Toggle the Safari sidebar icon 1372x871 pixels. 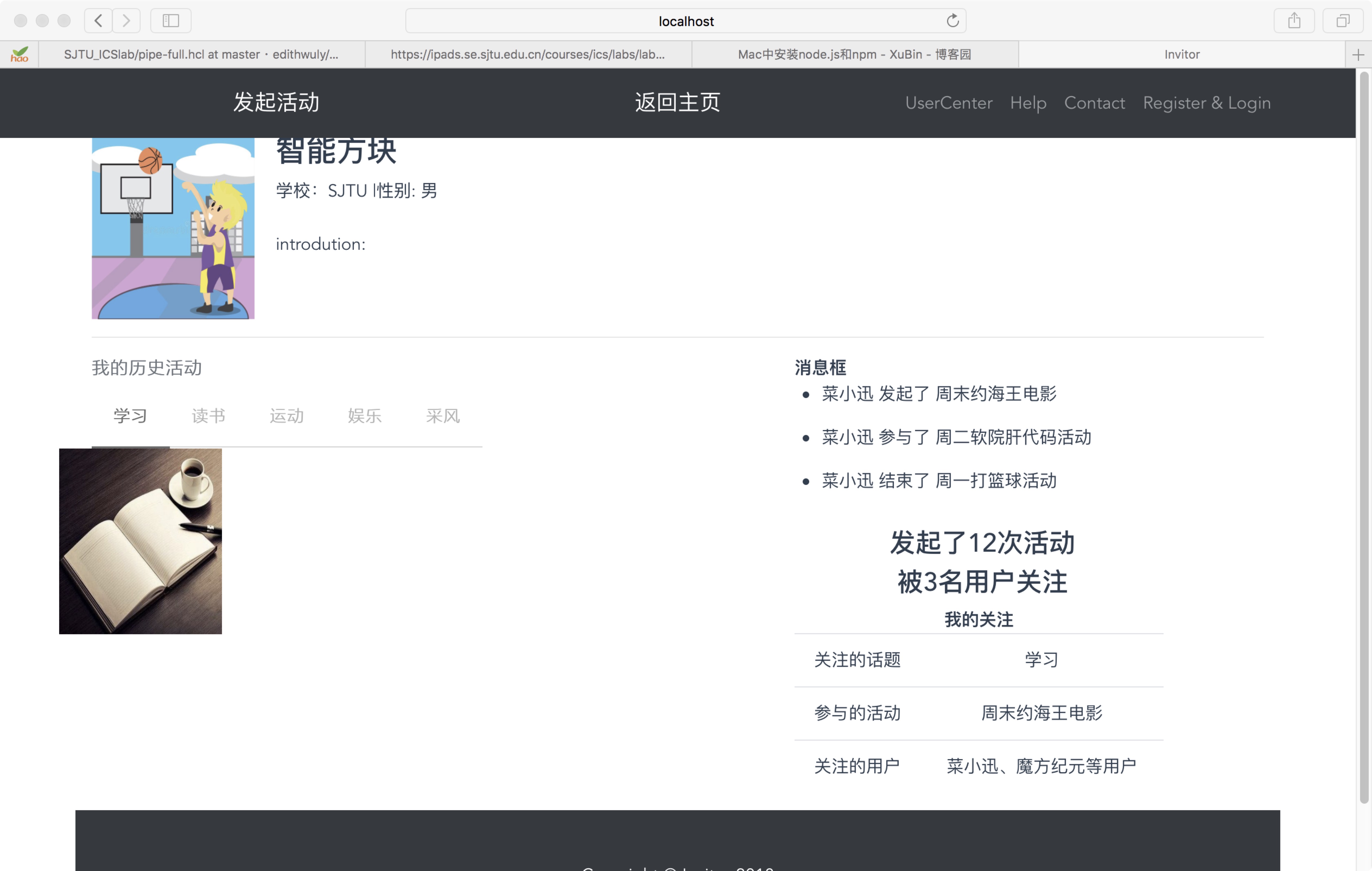(x=170, y=21)
